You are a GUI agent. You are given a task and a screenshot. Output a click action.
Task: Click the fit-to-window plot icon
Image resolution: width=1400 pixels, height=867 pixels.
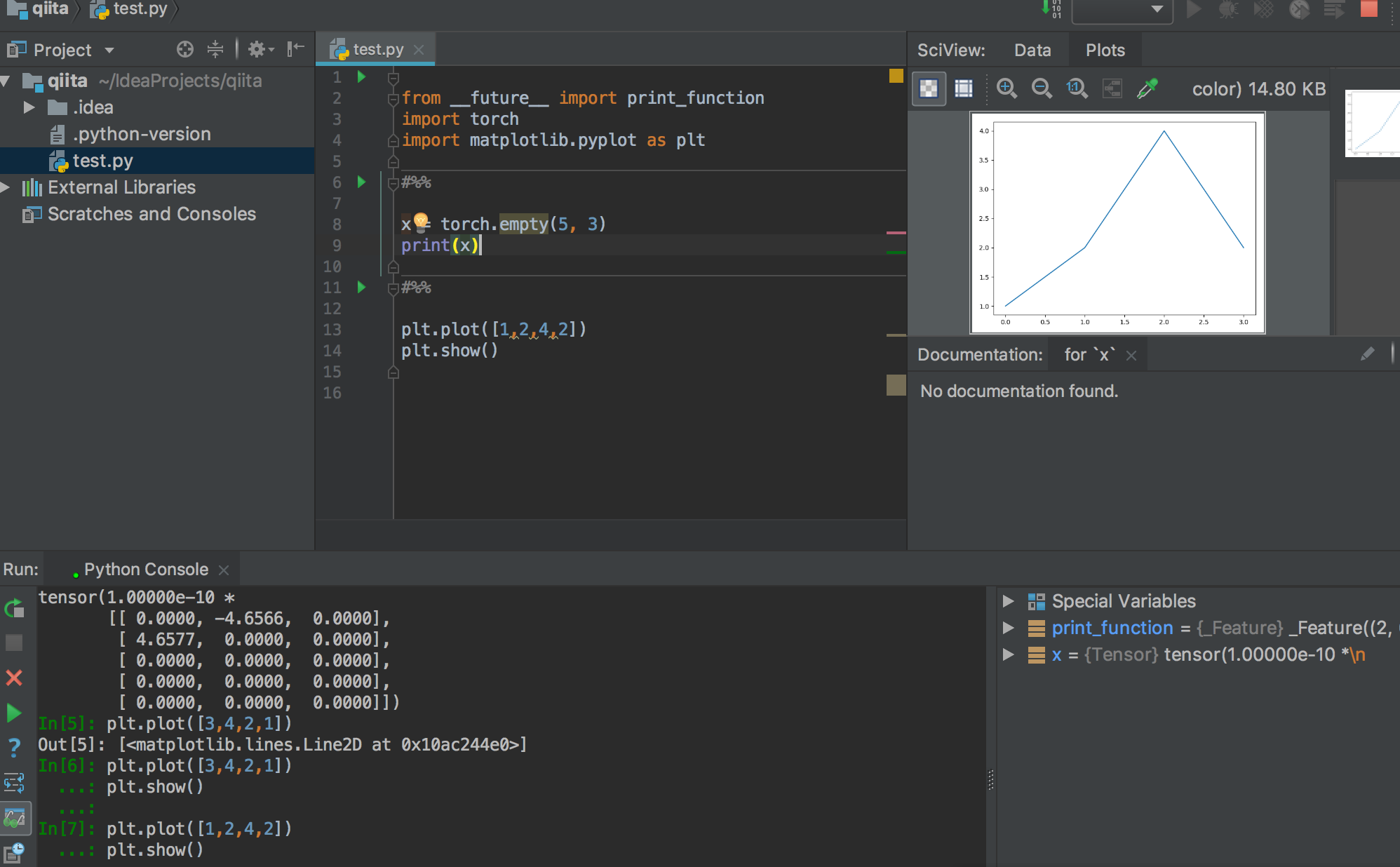pos(1112,88)
